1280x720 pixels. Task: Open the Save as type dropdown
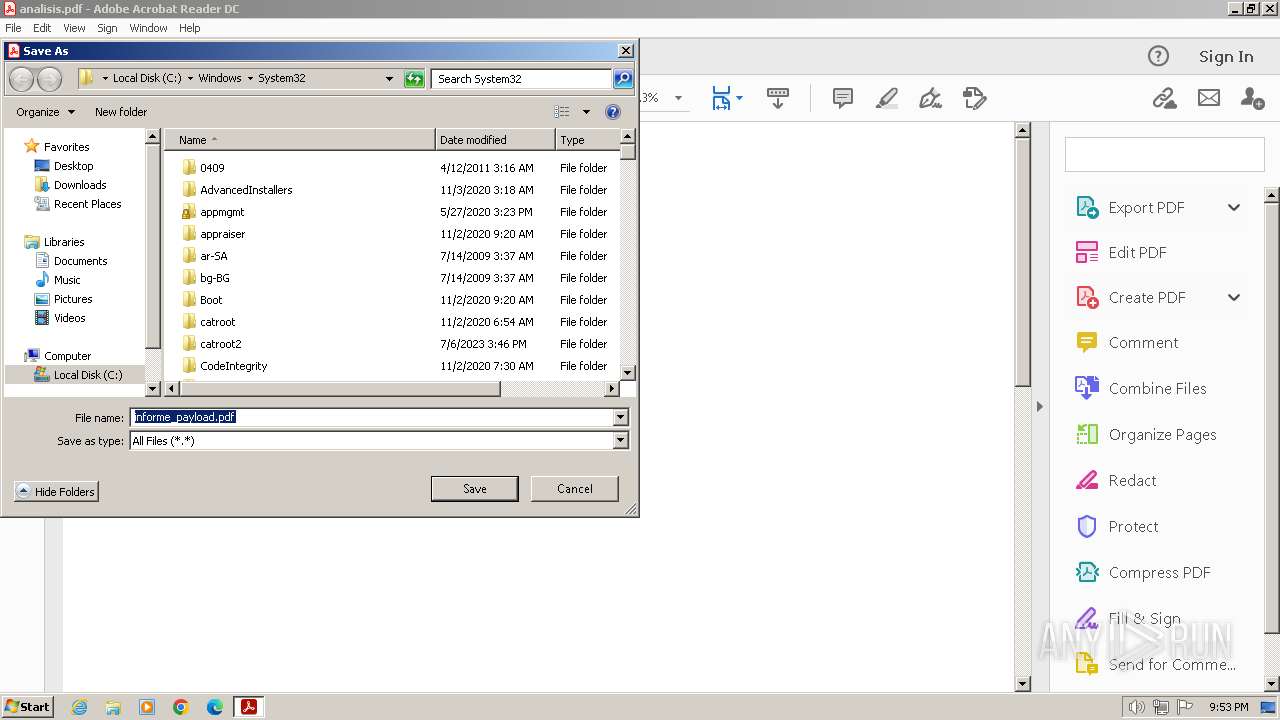(x=620, y=440)
